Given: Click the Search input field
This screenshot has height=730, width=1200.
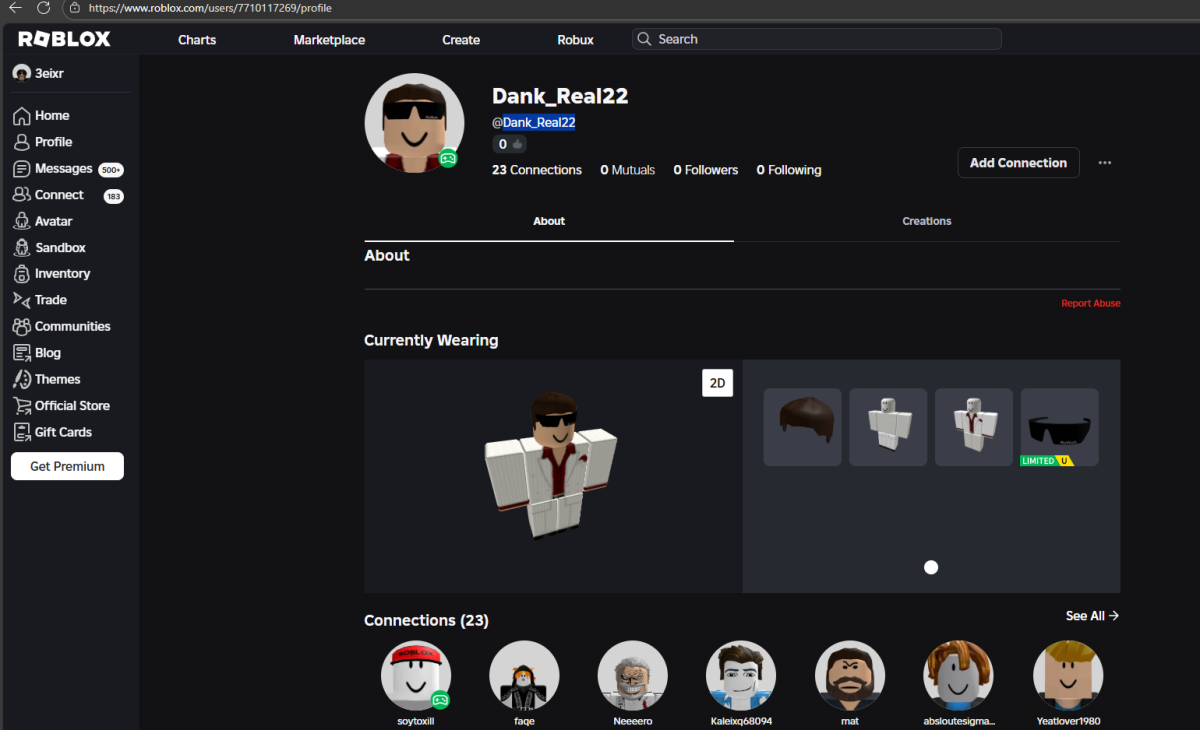Looking at the screenshot, I should pos(817,39).
